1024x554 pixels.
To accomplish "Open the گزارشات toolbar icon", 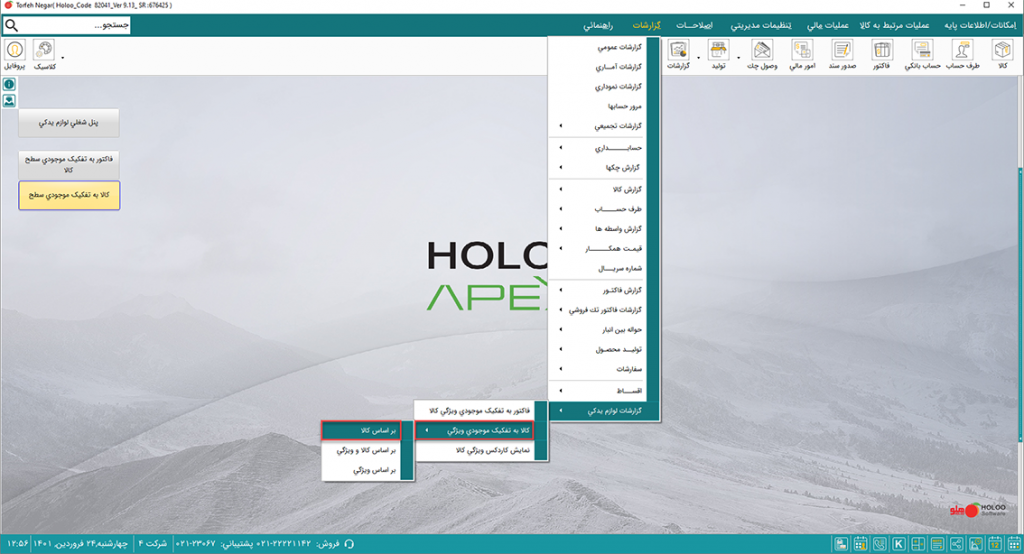I will (679, 54).
